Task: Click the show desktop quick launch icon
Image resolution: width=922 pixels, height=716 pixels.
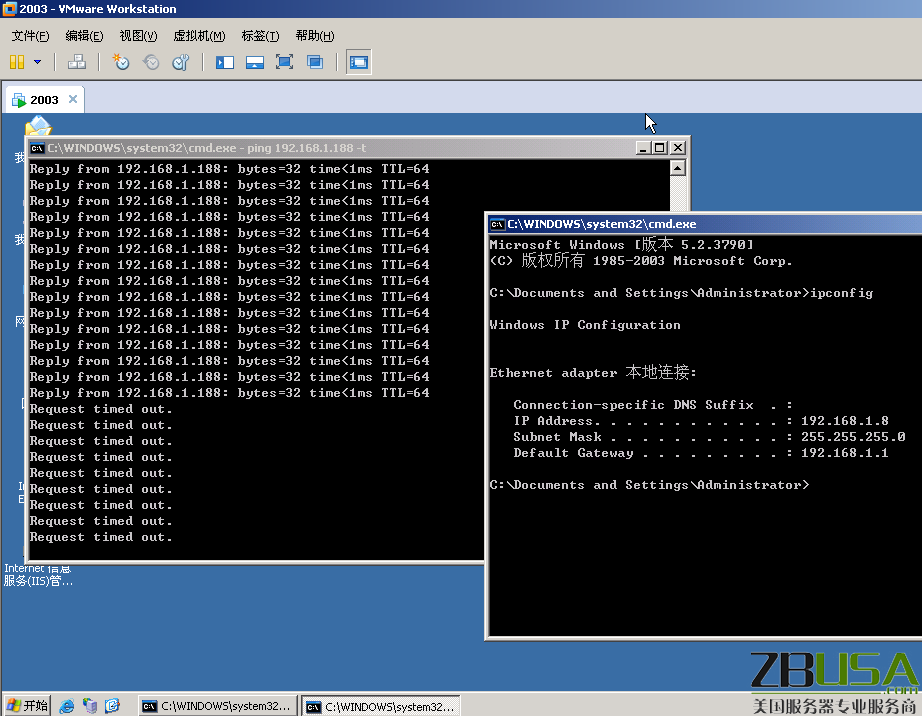Action: (112, 705)
